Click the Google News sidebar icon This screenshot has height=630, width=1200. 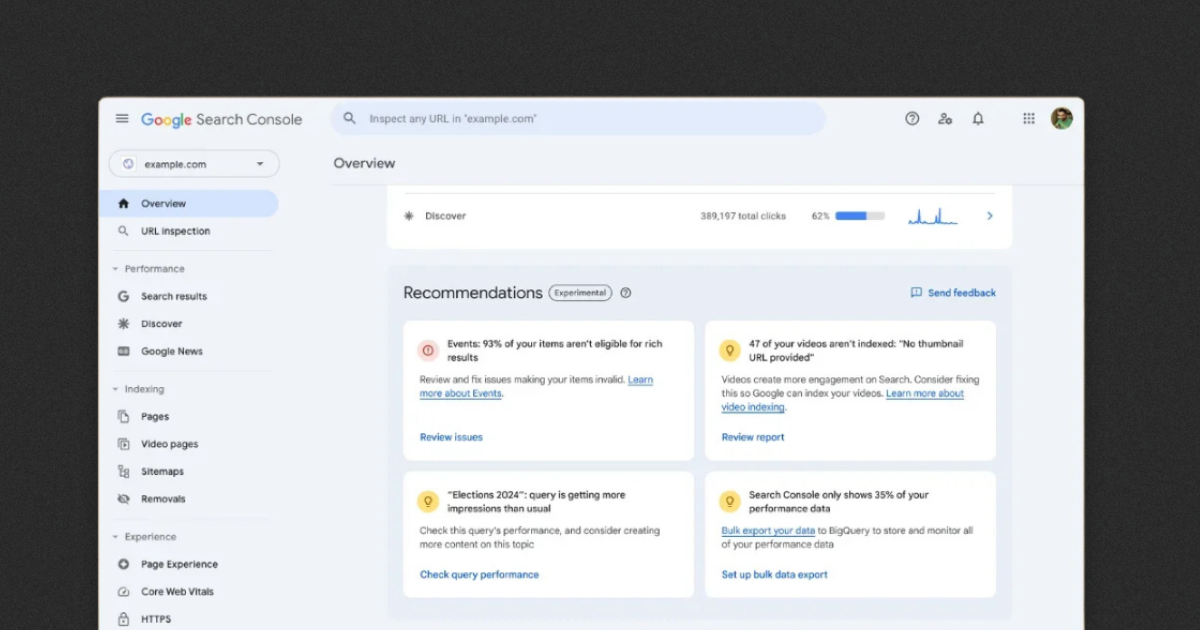(x=124, y=351)
